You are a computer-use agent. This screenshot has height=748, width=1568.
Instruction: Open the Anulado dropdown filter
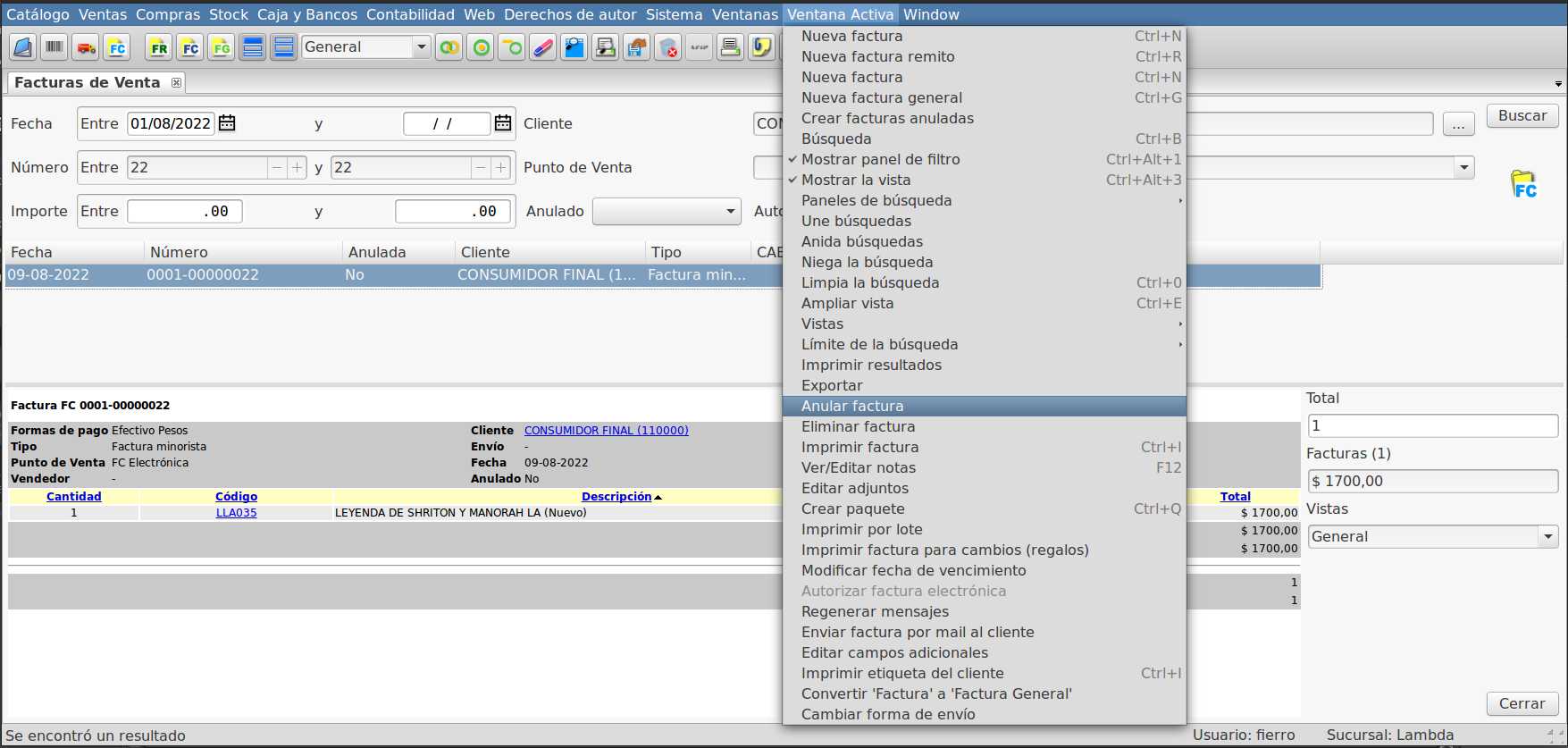[667, 212]
